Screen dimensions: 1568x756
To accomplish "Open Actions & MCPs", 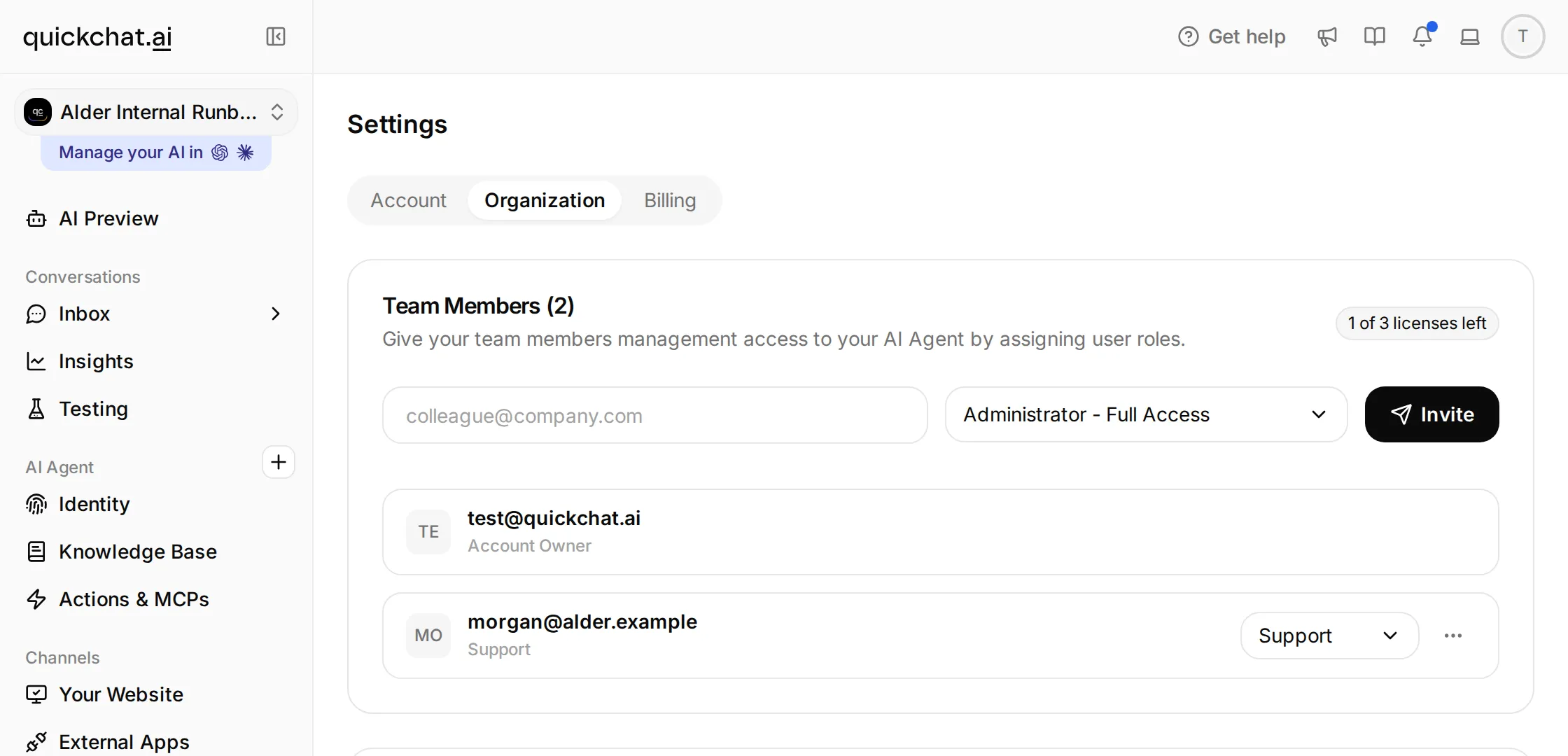I will 118,599.
